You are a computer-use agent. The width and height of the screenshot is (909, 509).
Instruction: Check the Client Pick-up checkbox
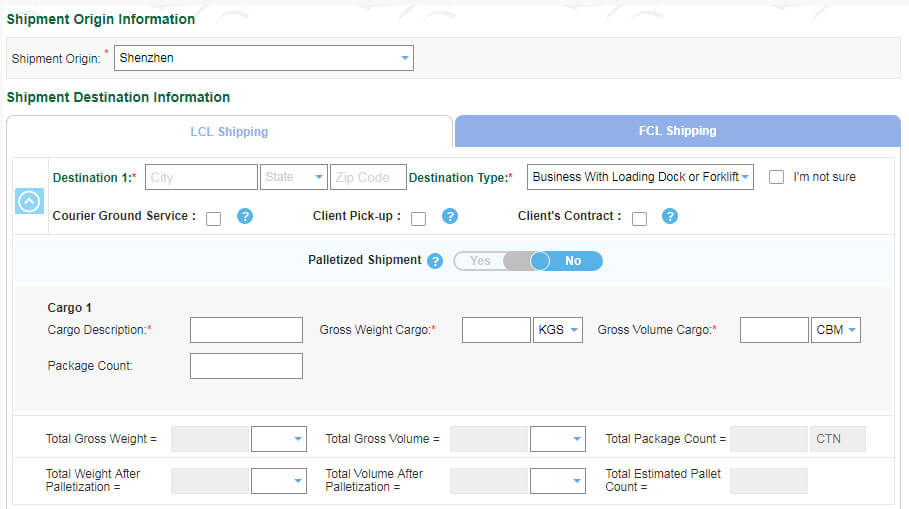coord(419,219)
